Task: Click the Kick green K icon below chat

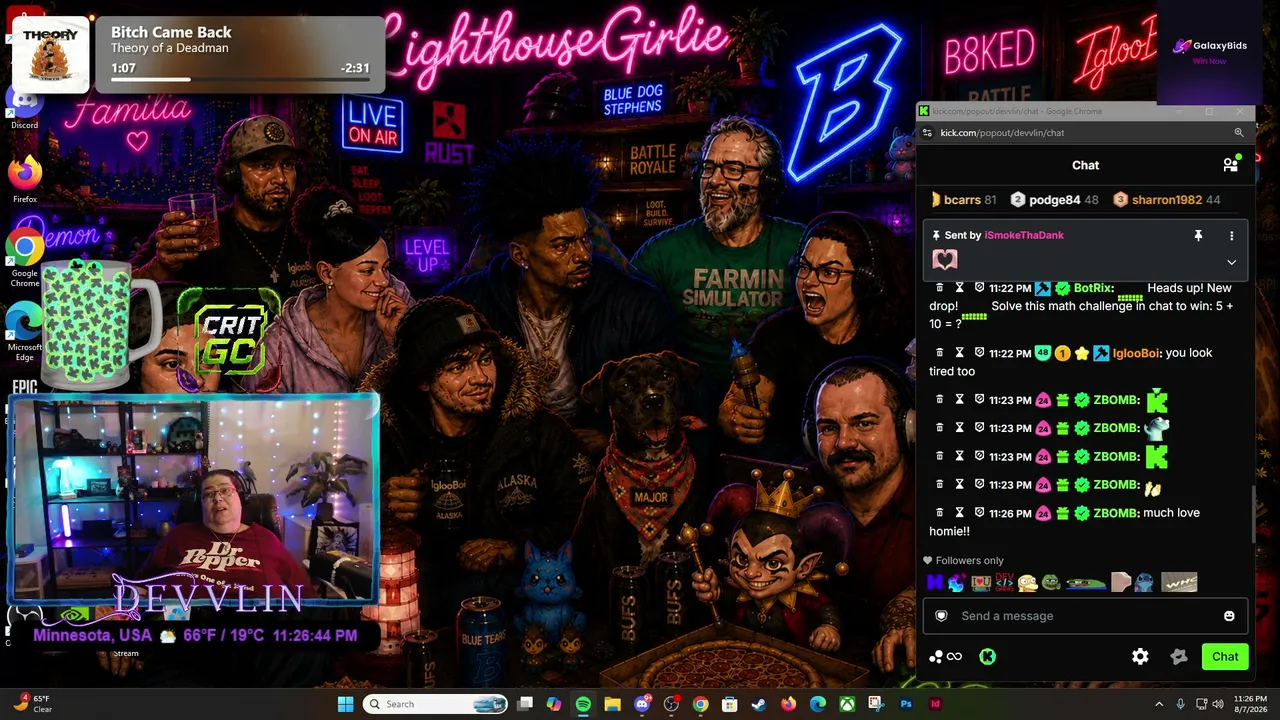Action: click(x=987, y=657)
